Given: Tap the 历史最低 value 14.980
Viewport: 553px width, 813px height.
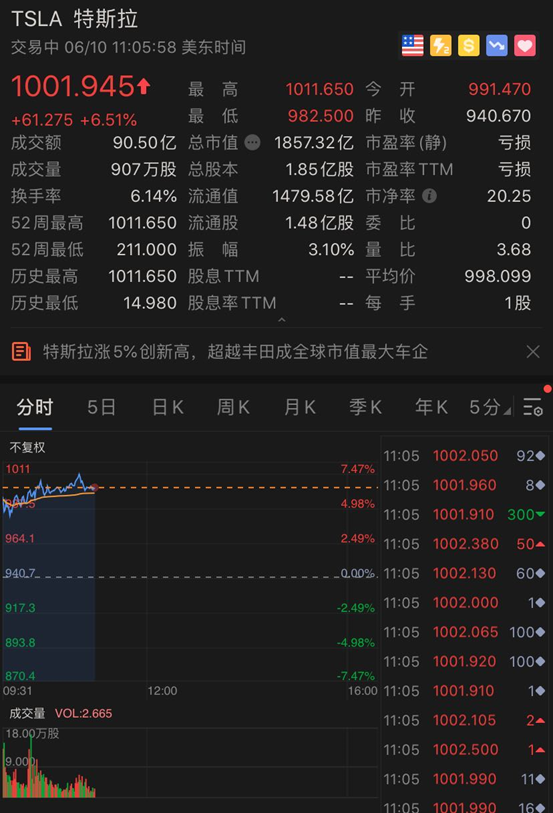Looking at the screenshot, I should pyautogui.click(x=150, y=303).
